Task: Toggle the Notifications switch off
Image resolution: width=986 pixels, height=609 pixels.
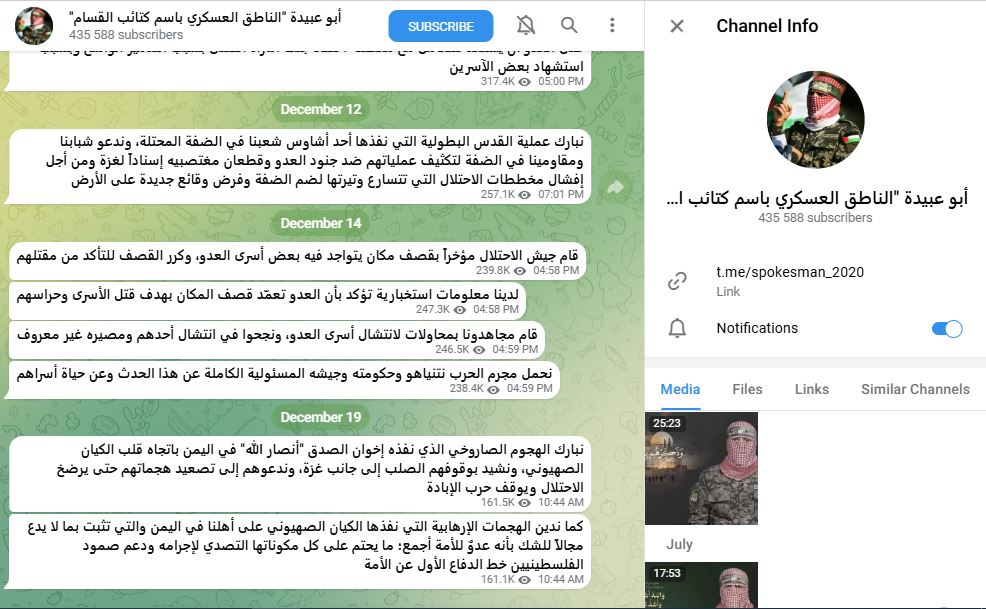Action: point(946,328)
